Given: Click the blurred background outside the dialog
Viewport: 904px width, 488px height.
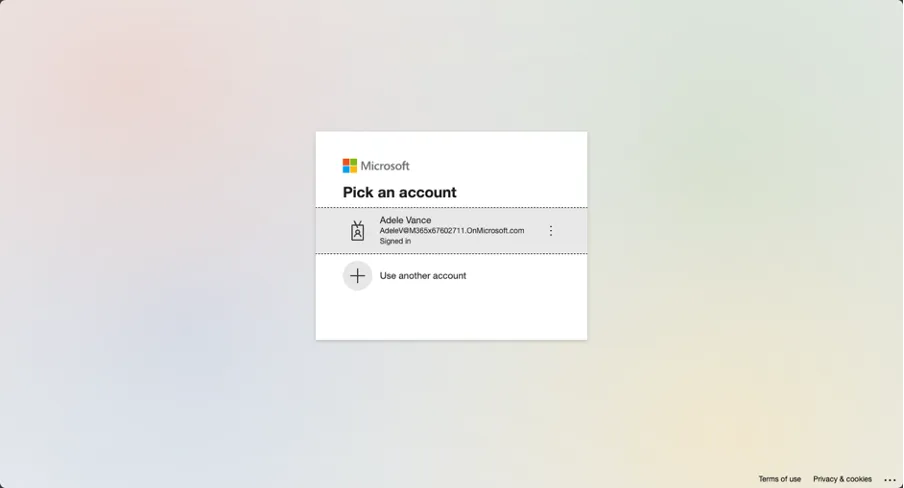Looking at the screenshot, I should tap(156, 242).
